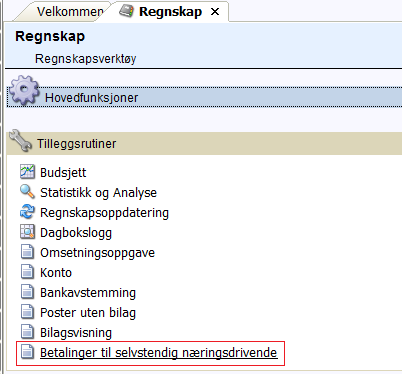This screenshot has width=402, height=374.
Task: Open Statistikk og Analyse
Action: 98,193
